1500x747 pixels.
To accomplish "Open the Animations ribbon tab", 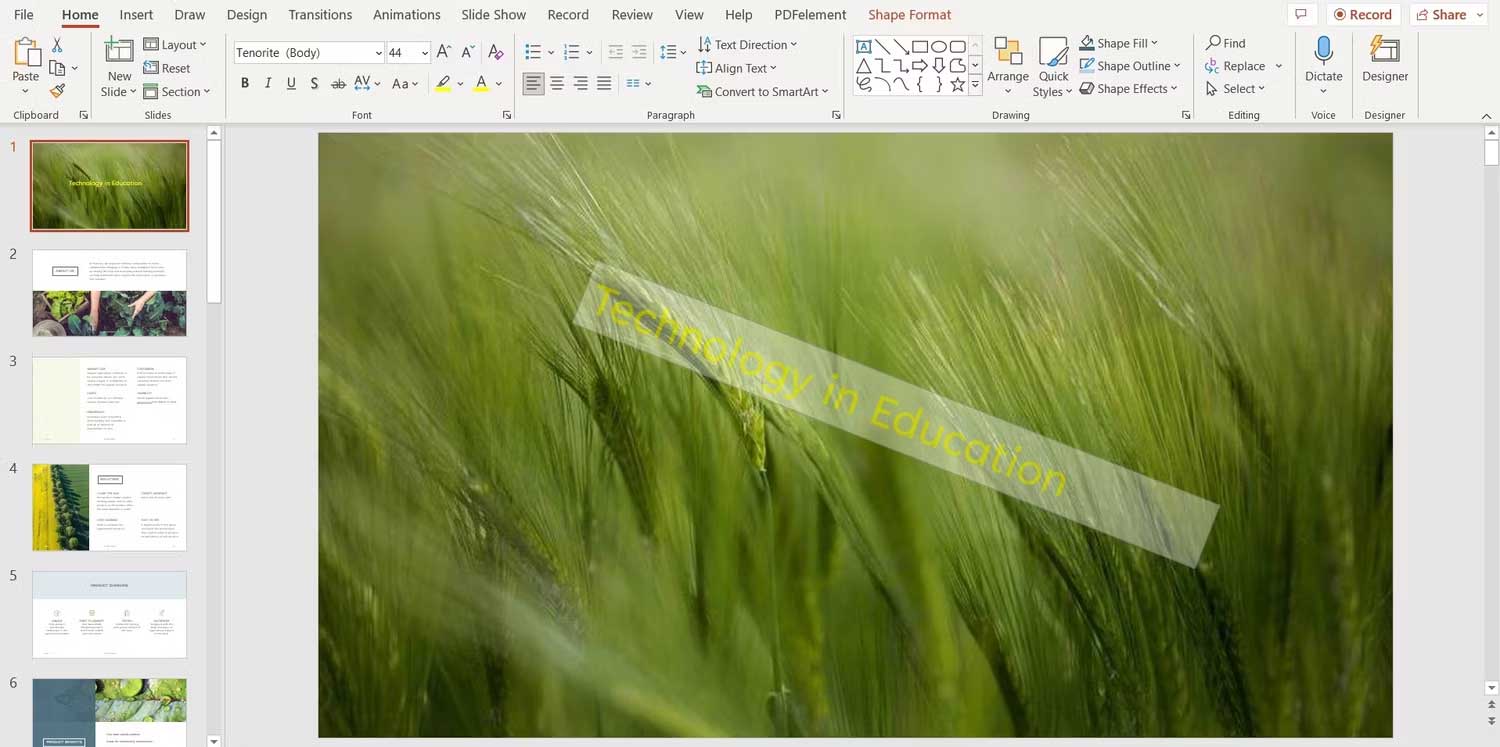I will pyautogui.click(x=406, y=14).
